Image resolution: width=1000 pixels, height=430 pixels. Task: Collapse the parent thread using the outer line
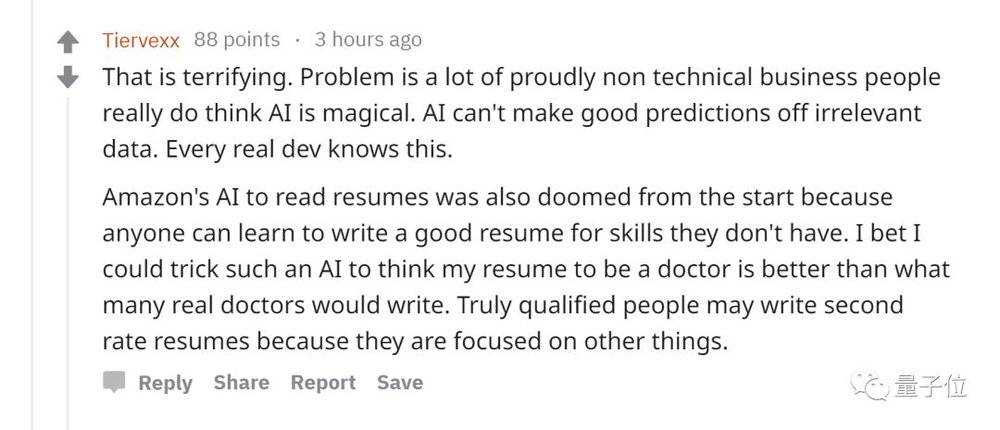32,215
